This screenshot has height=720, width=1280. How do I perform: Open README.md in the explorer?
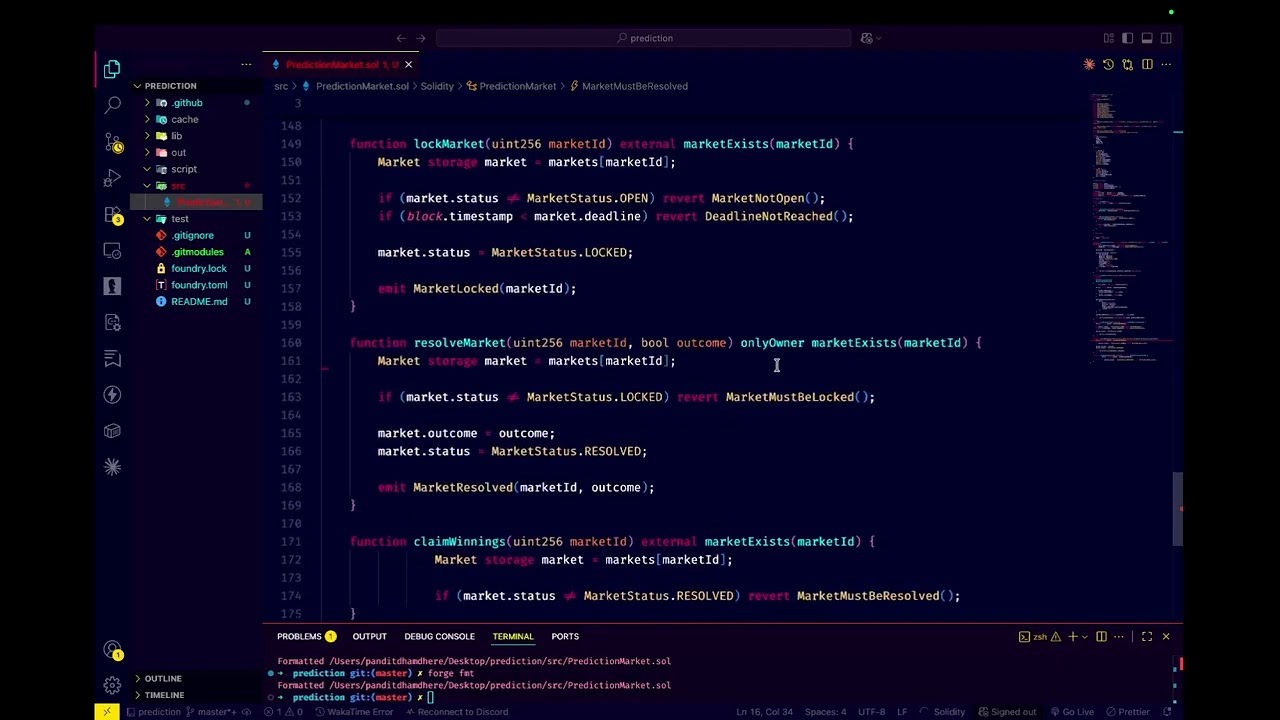(199, 302)
